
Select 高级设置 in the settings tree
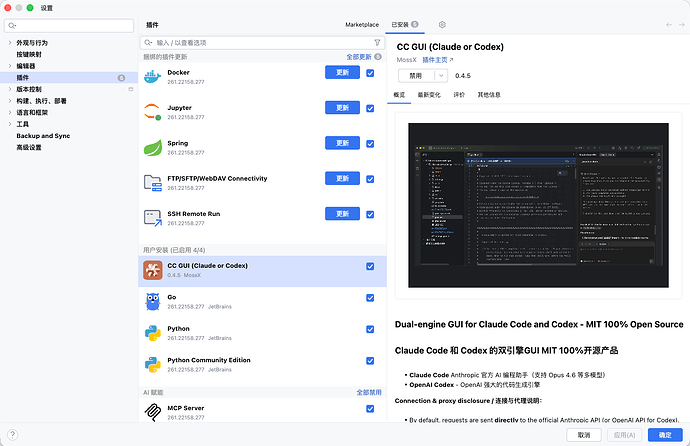point(29,147)
